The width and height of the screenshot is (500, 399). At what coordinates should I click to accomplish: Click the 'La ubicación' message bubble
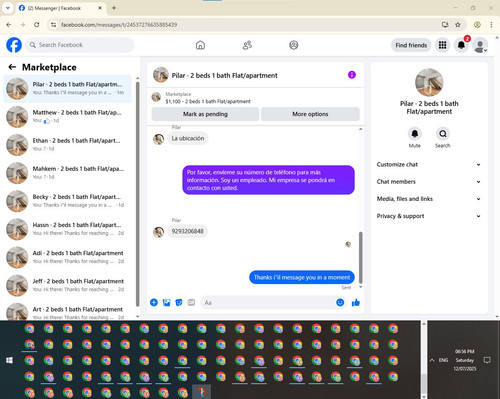[188, 138]
